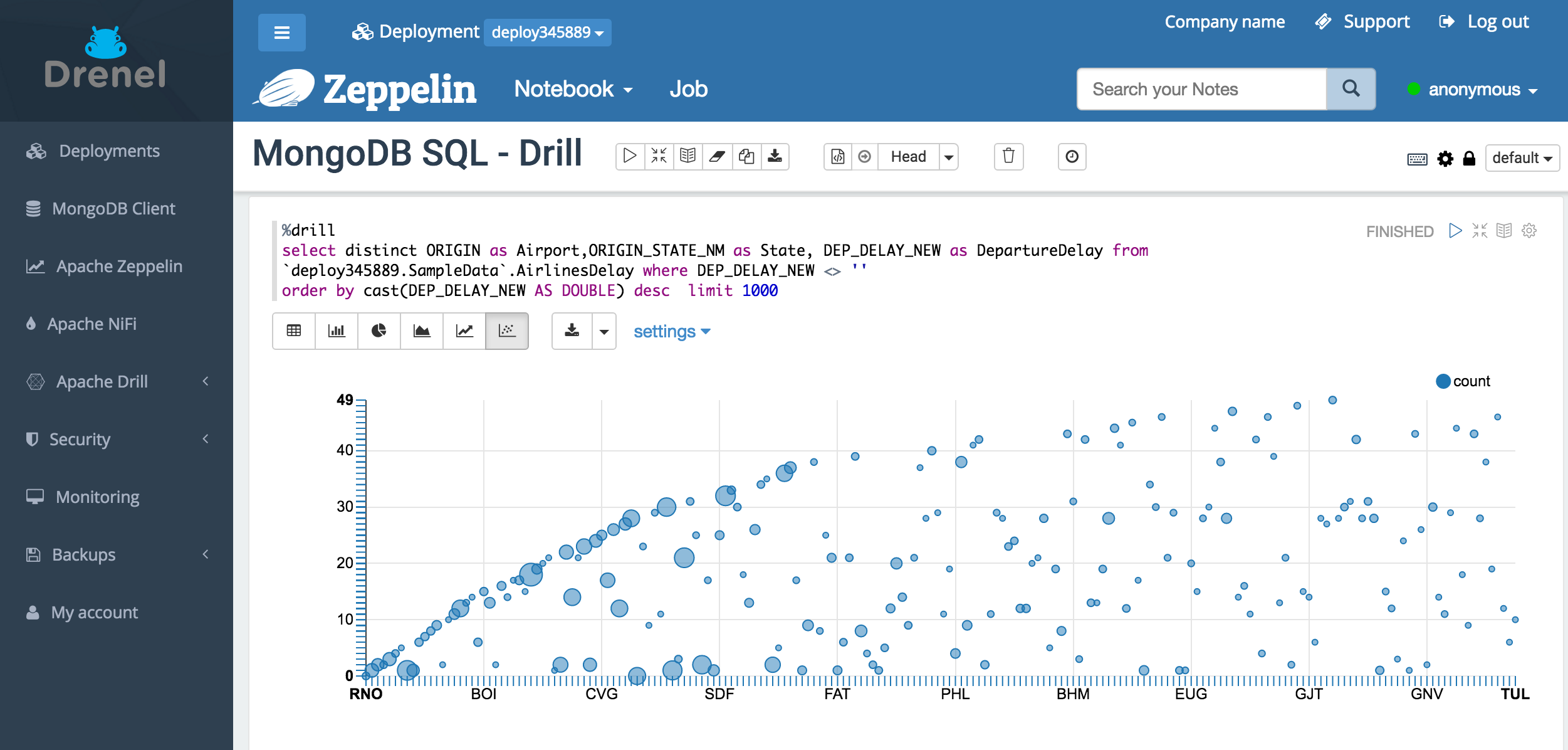The height and width of the screenshot is (750, 1568).
Task: Open paragraph settings gear icon
Action: pyautogui.click(x=1529, y=231)
